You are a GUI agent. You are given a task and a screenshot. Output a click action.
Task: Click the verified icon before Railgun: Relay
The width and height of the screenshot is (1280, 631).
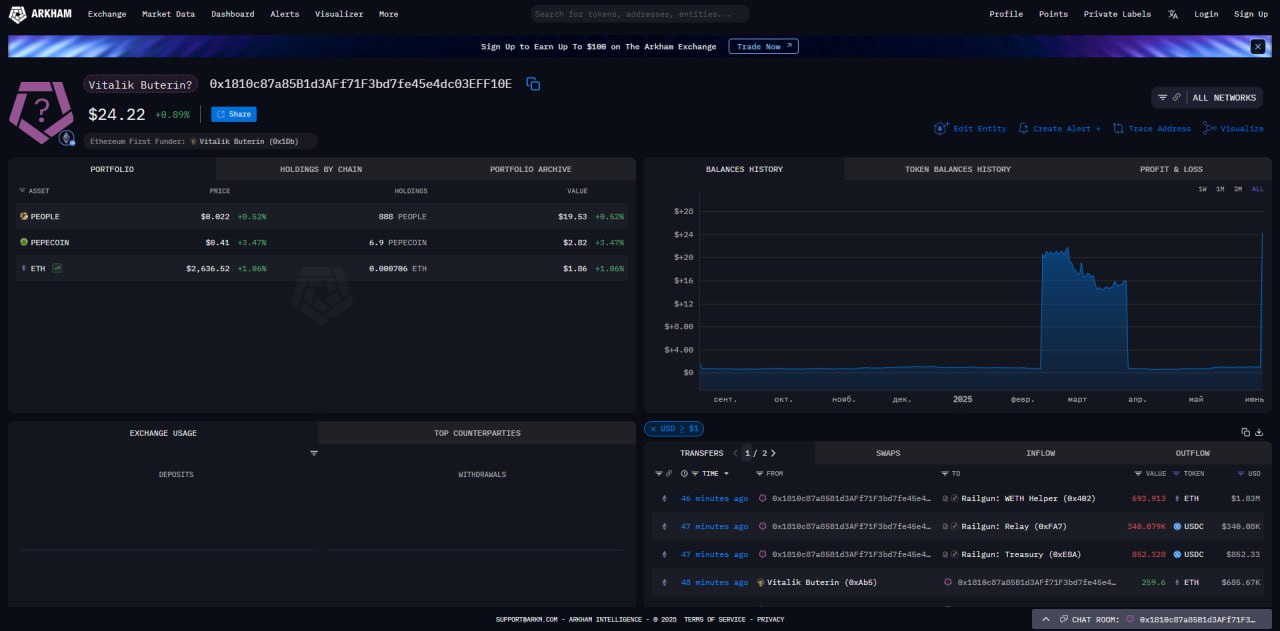click(955, 526)
